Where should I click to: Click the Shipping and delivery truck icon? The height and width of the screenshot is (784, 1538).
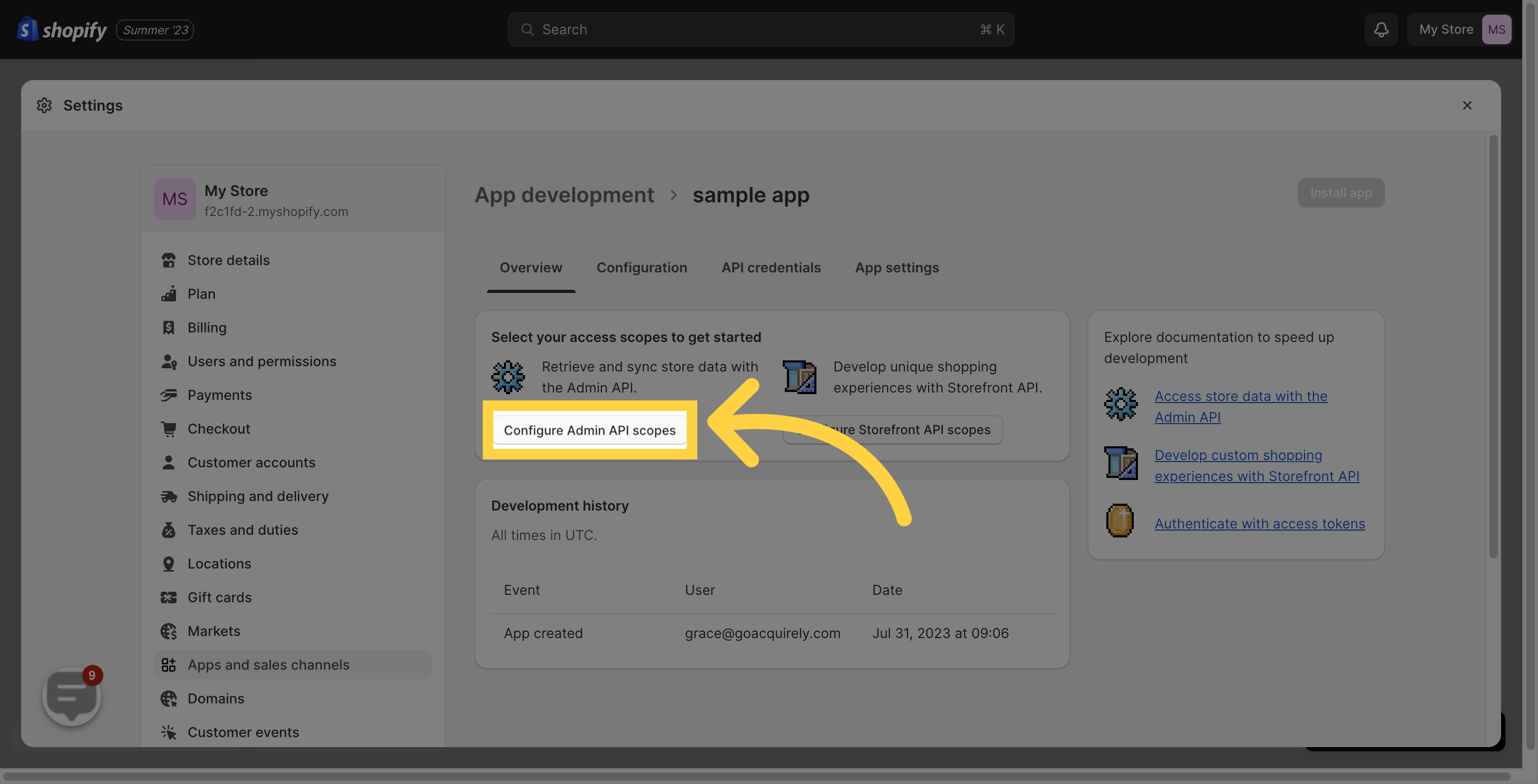(168, 496)
